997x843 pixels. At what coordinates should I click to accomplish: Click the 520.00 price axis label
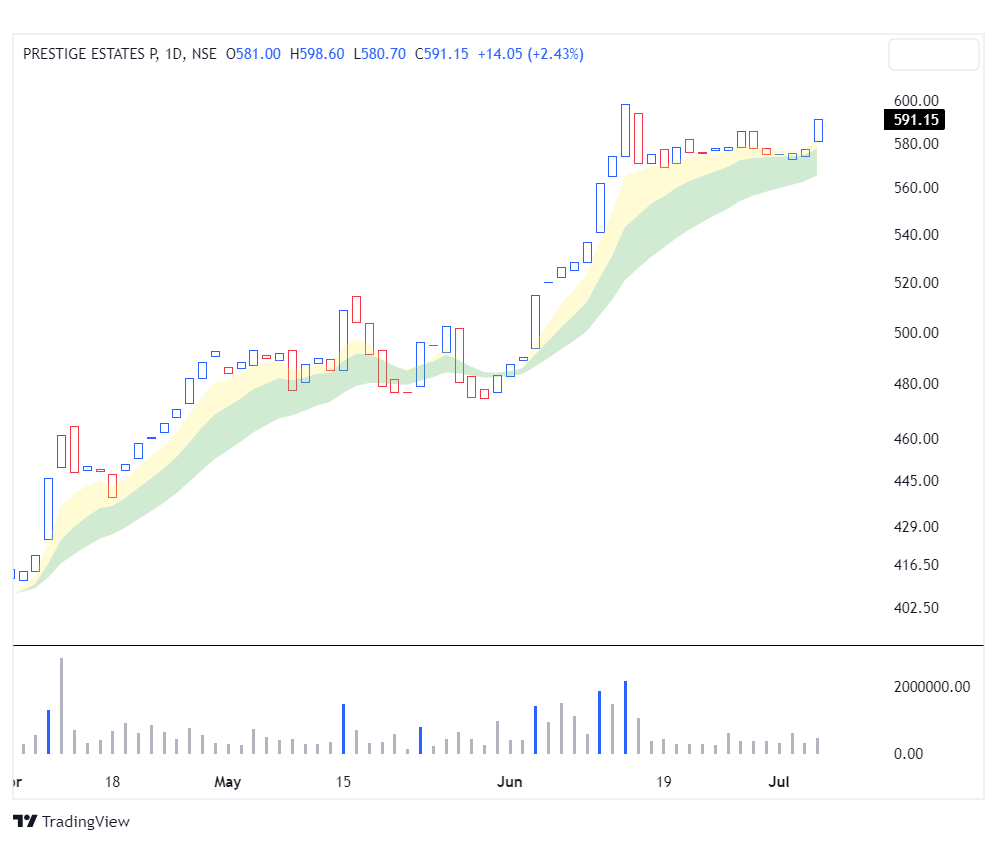(916, 282)
